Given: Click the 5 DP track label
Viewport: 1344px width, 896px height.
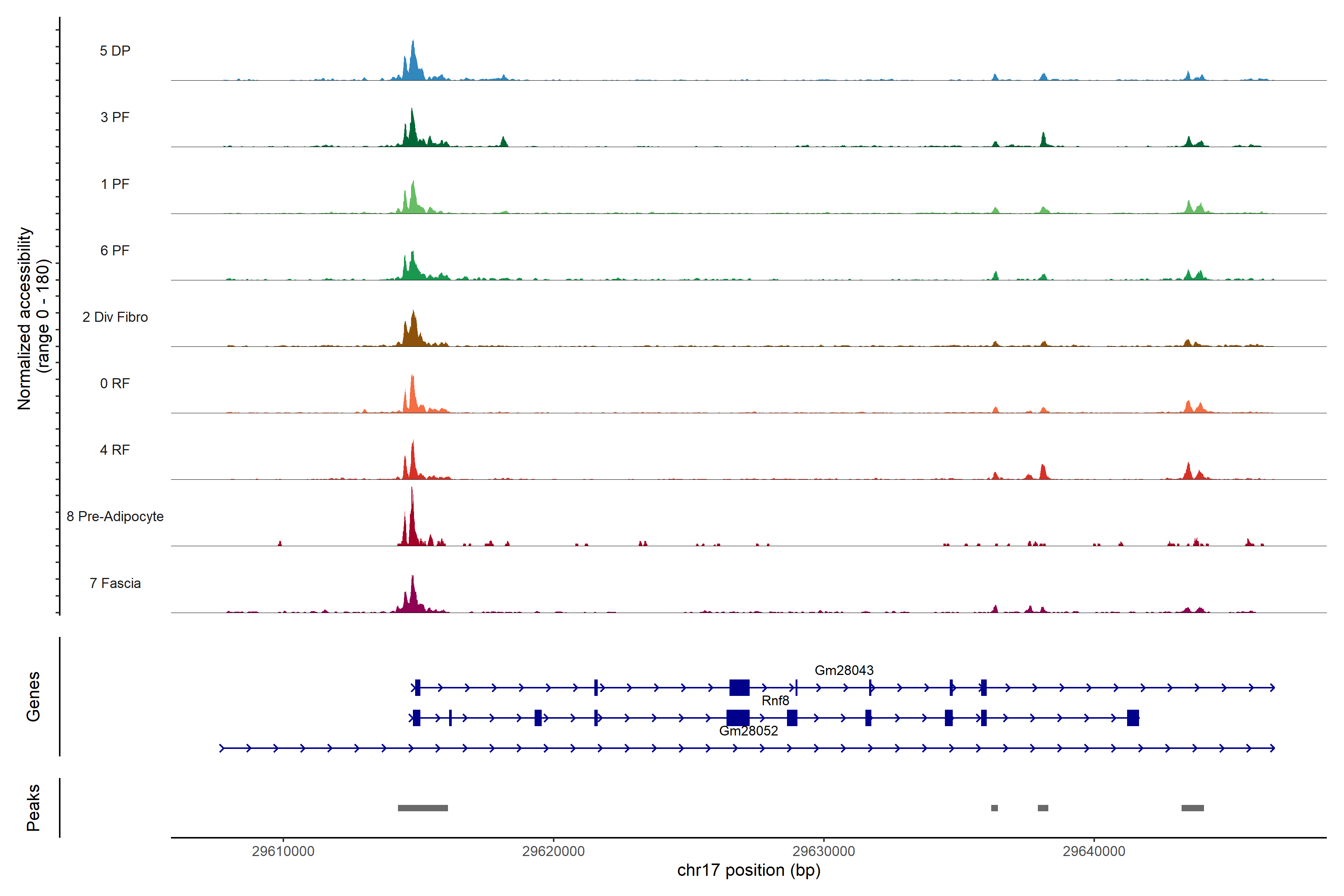Looking at the screenshot, I should pyautogui.click(x=115, y=51).
